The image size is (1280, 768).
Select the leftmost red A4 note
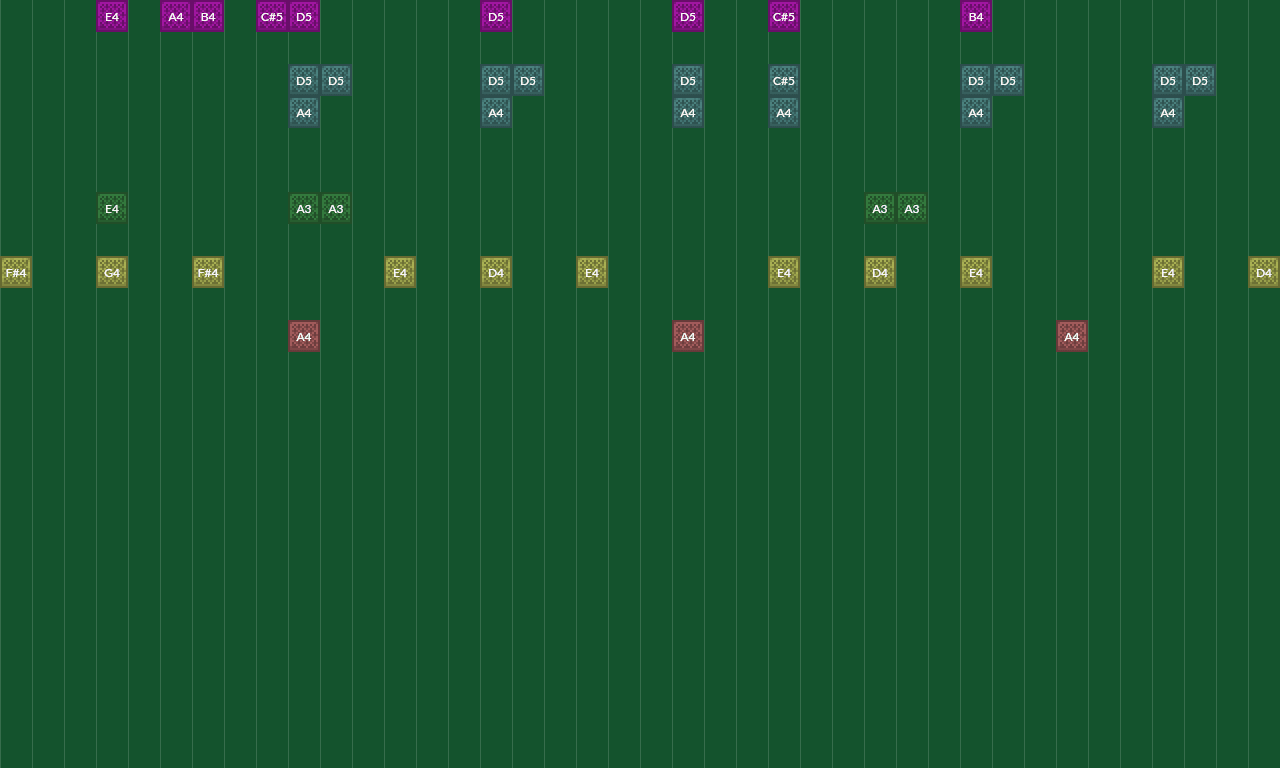(304, 336)
